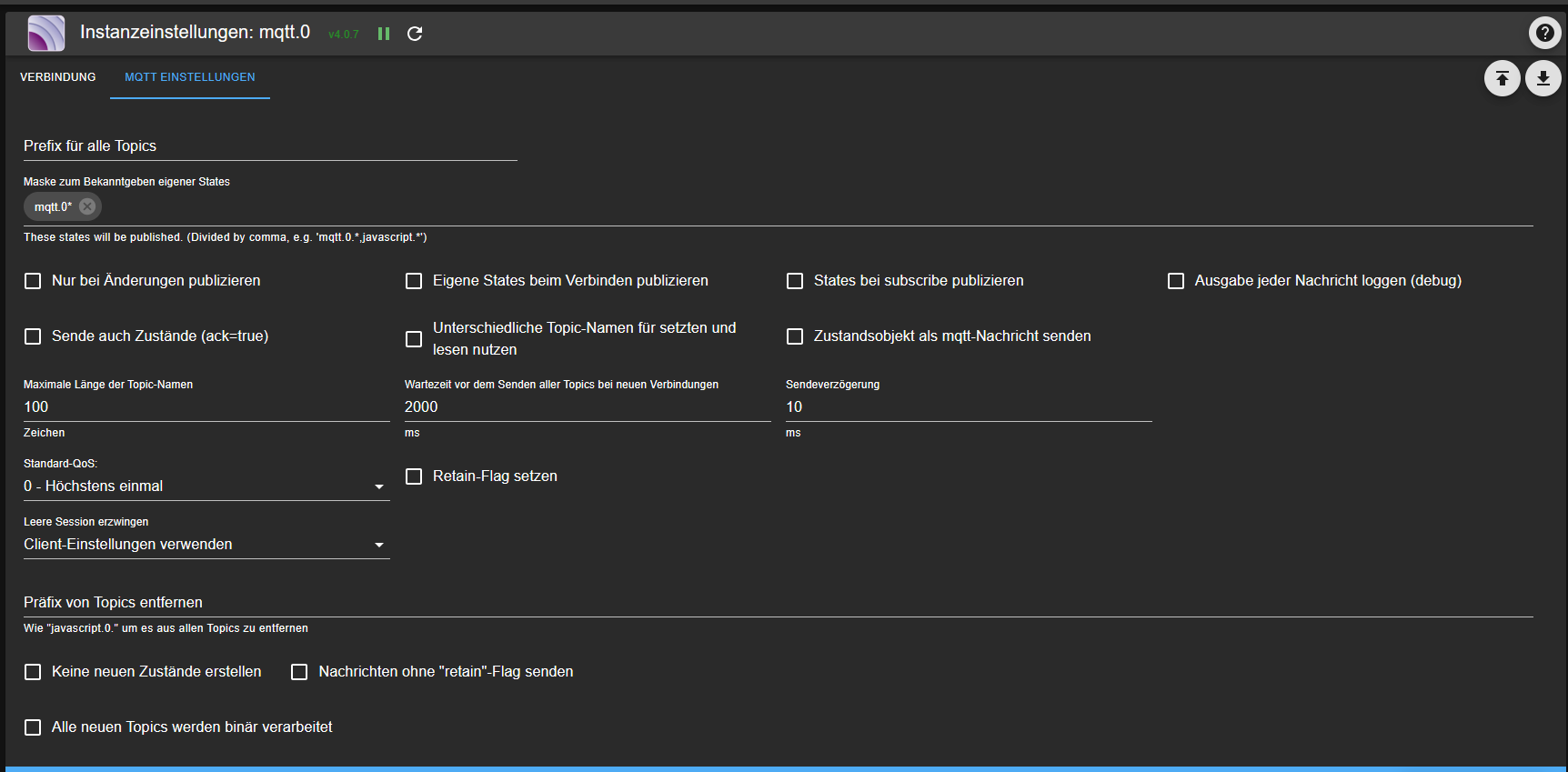
Task: Click the v4.0.7 version label
Action: 344,35
